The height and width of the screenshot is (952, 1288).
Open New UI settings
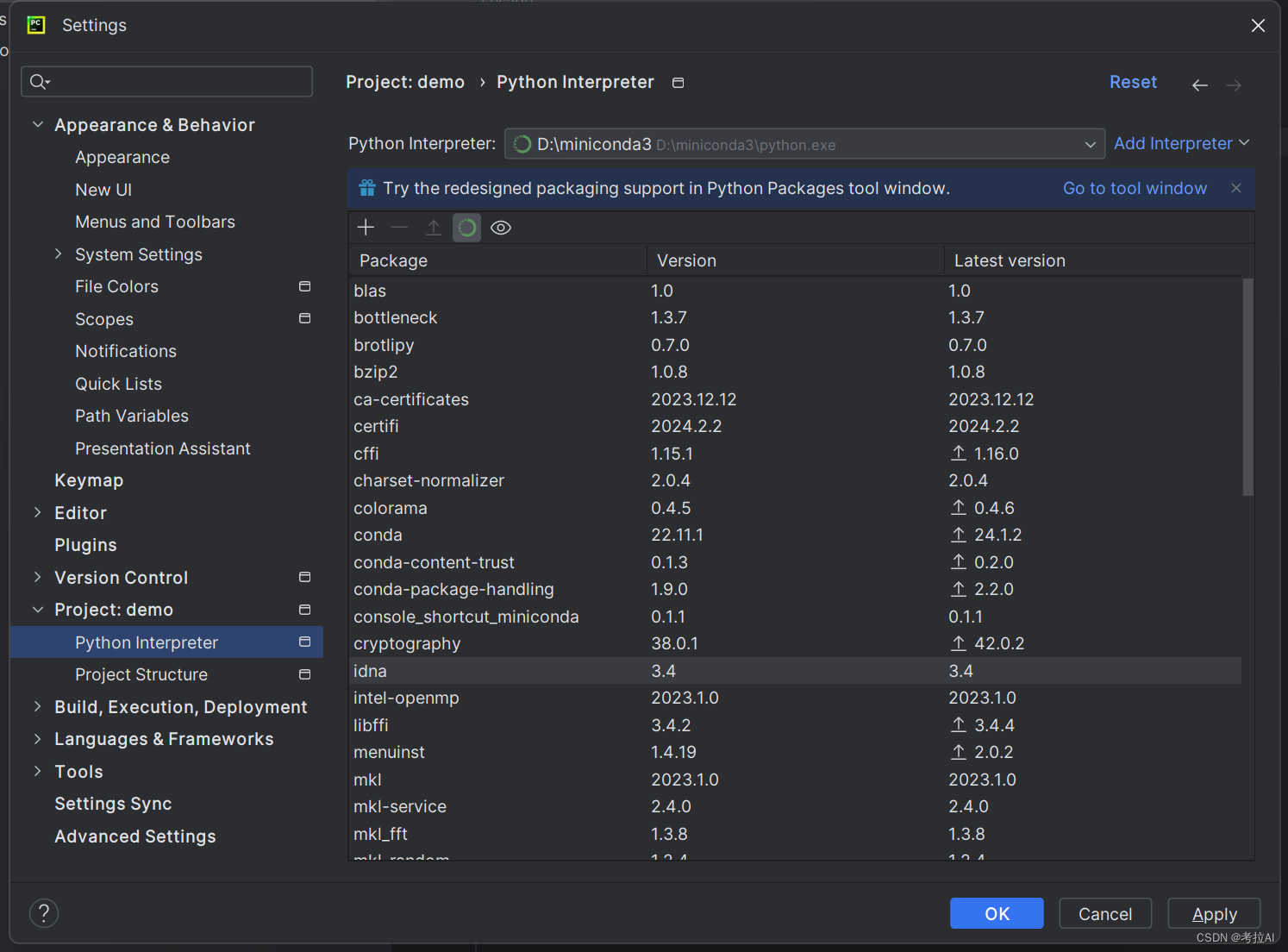(103, 190)
